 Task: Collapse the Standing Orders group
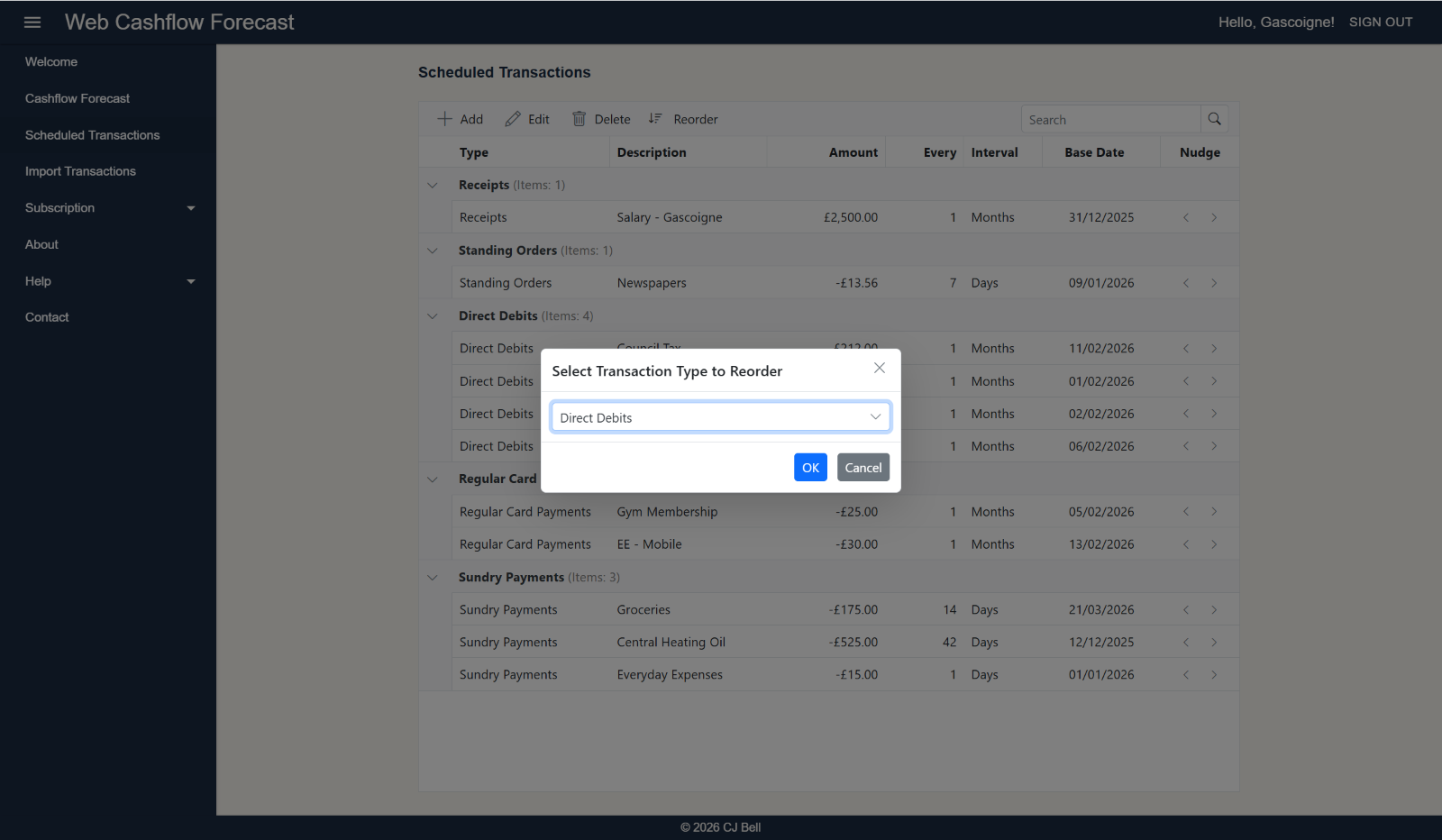click(433, 251)
